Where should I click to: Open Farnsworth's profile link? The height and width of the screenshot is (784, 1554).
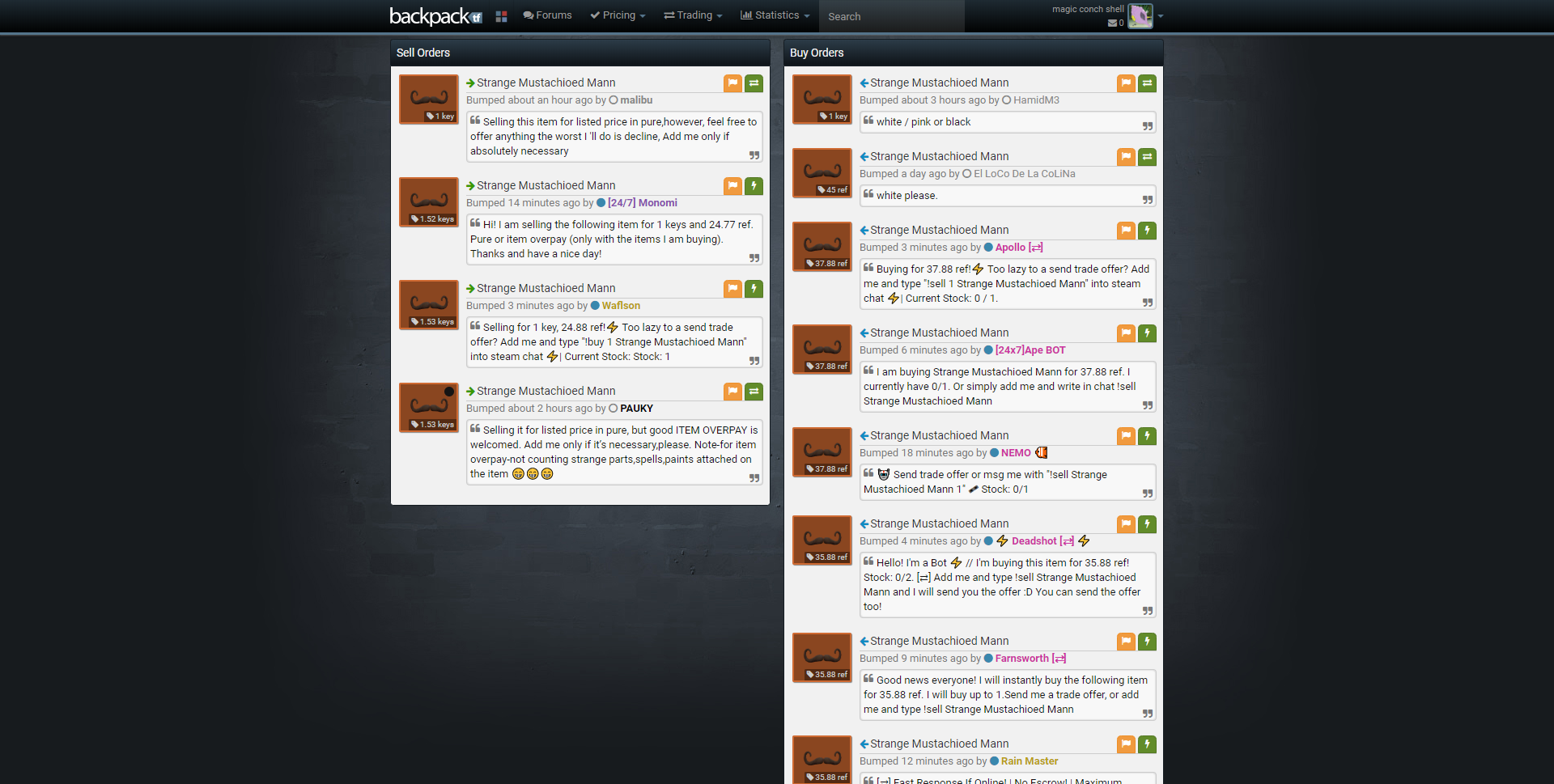tap(1030, 659)
